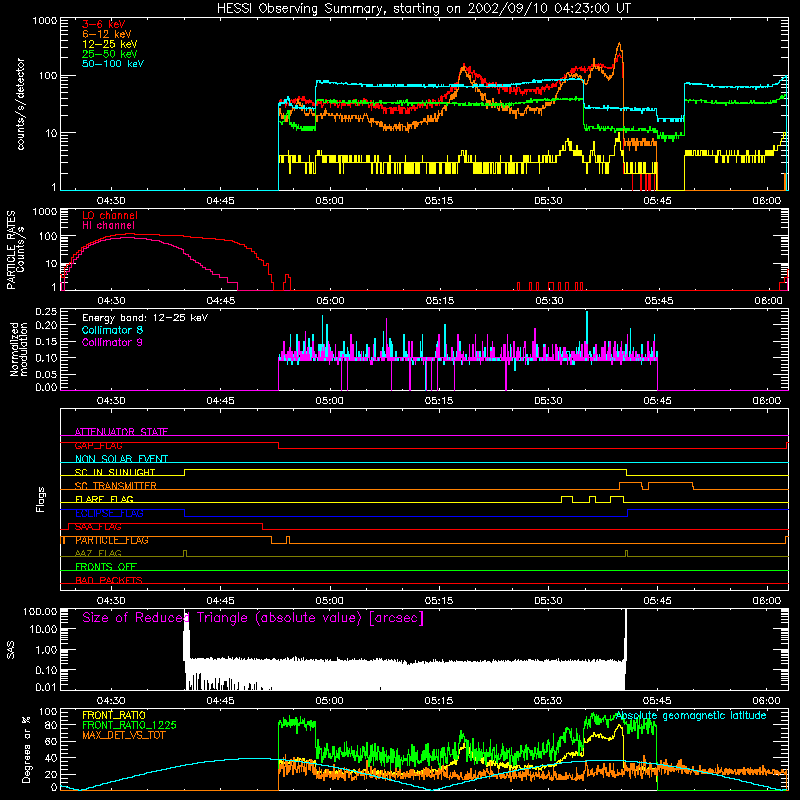The height and width of the screenshot is (800, 800).
Task: Click the BAD_PACKETS flag label
Action: click(109, 580)
